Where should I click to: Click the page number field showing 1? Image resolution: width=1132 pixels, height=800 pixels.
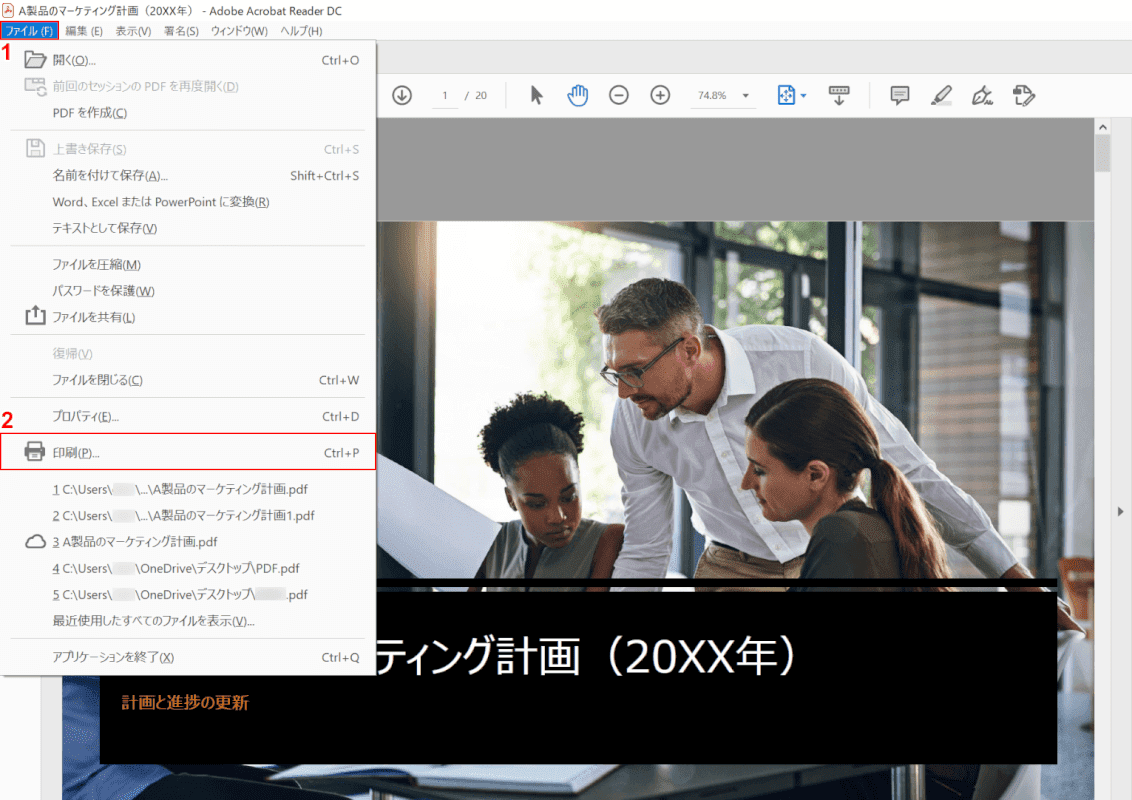click(x=445, y=95)
